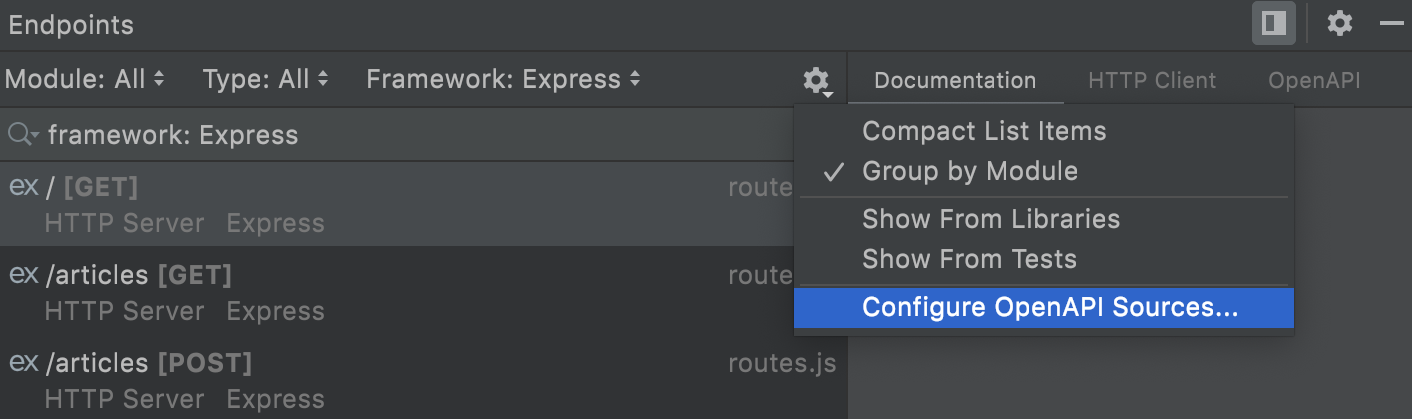This screenshot has width=1412, height=419.
Task: Open tool window settings gear in title bar
Action: tap(1340, 24)
